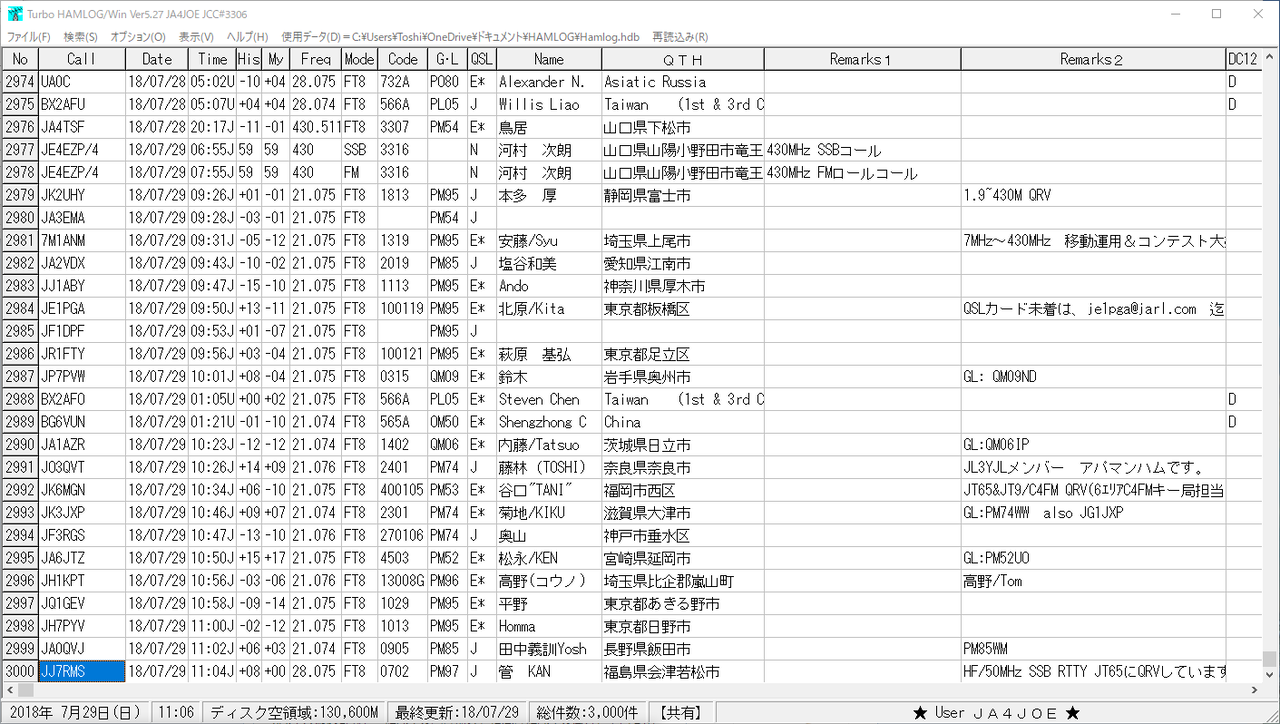The width and height of the screenshot is (1280, 724).
Task: Click 再読込み(R) to reload data
Action: click(x=680, y=37)
